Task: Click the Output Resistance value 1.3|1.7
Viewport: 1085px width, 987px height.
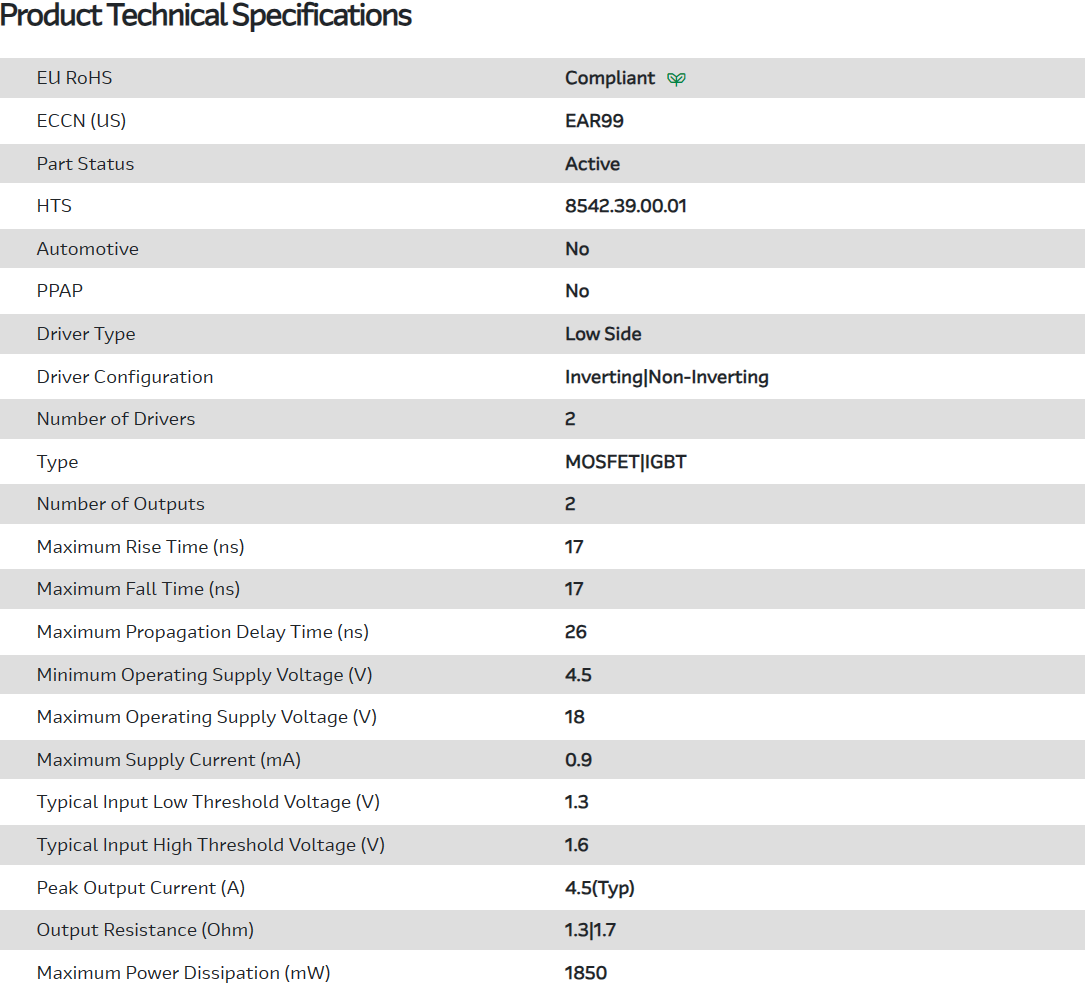Action: [x=590, y=930]
